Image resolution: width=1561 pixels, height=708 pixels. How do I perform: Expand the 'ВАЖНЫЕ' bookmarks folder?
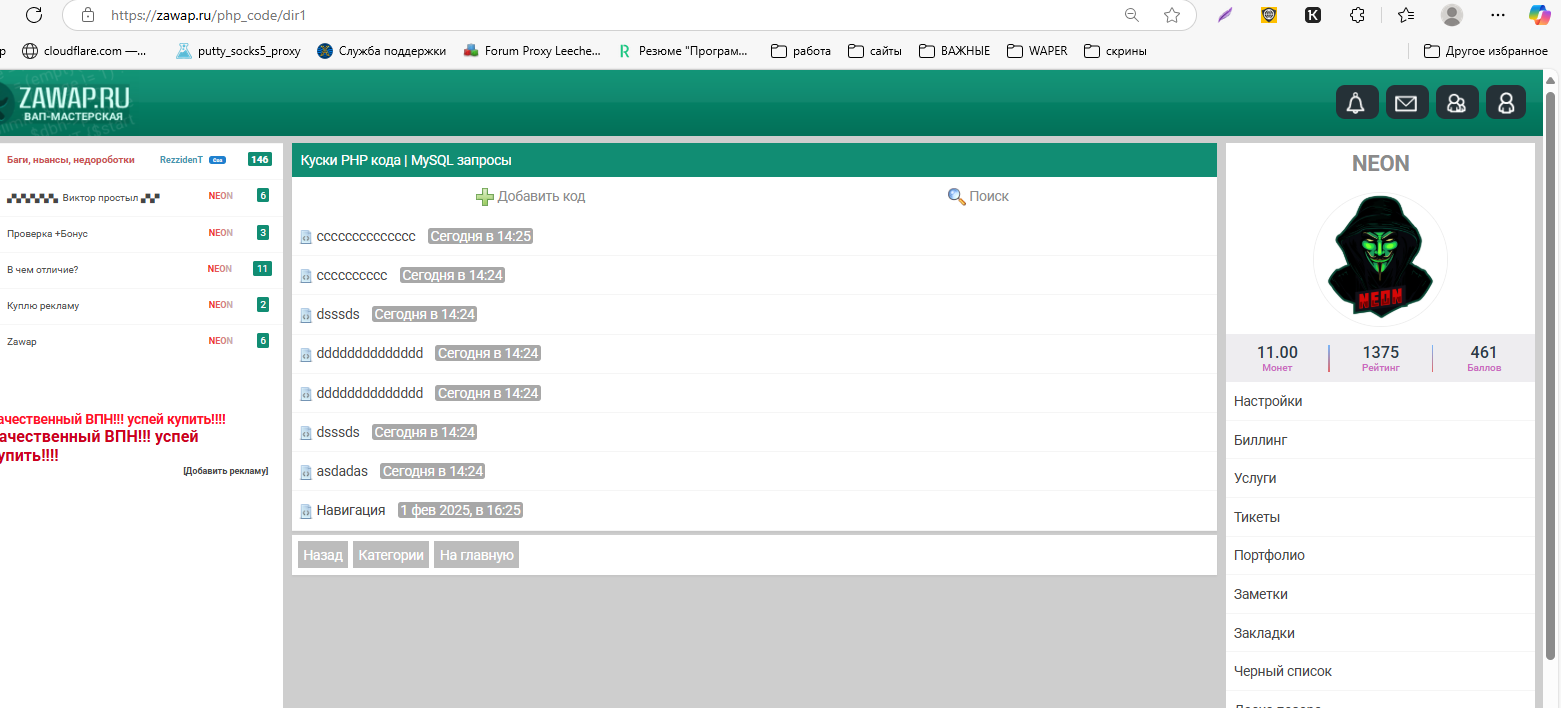pyautogui.click(x=954, y=51)
